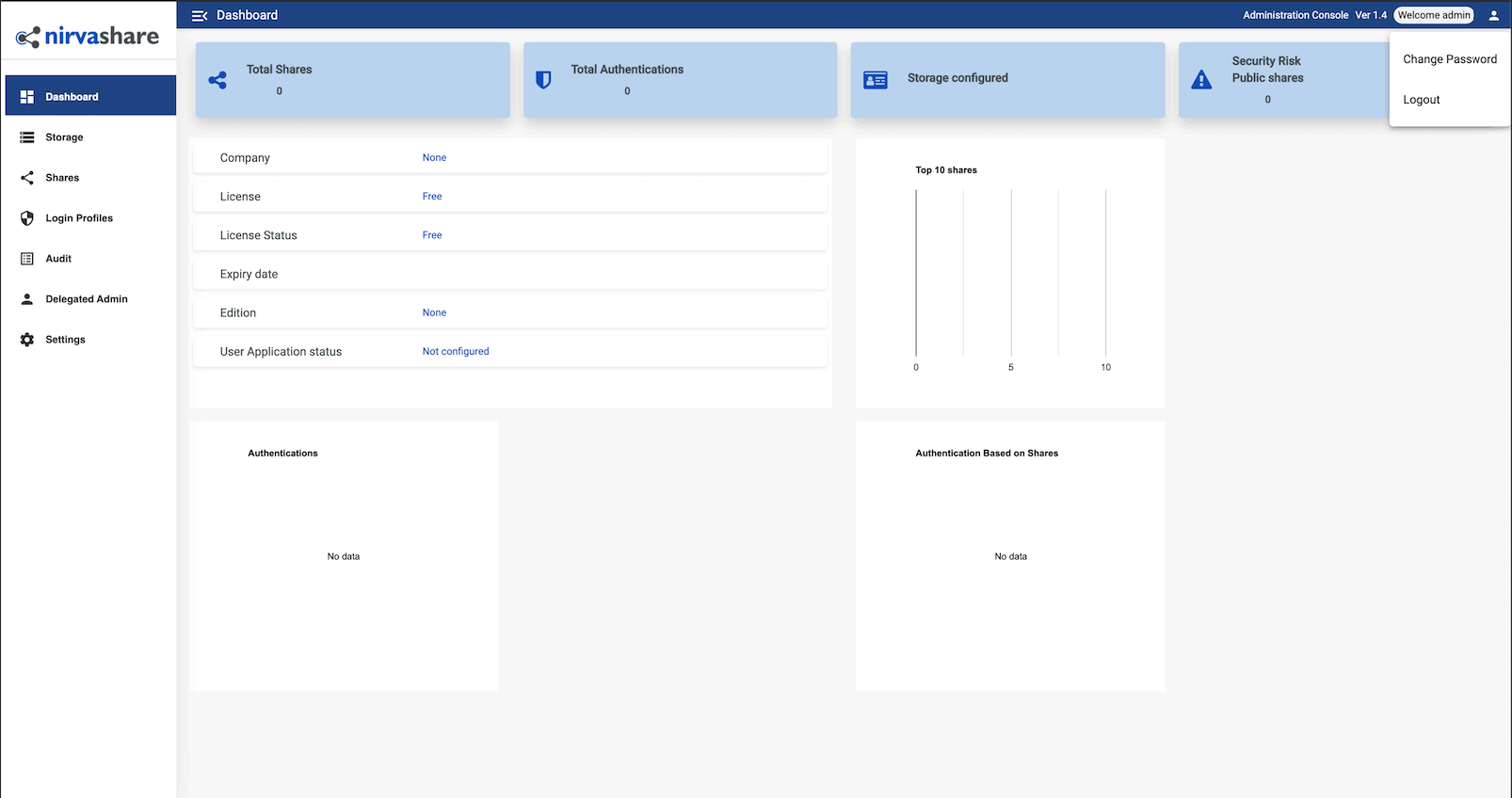The width and height of the screenshot is (1512, 798).
Task: Click the Login Profiles shield icon
Action: click(x=27, y=218)
